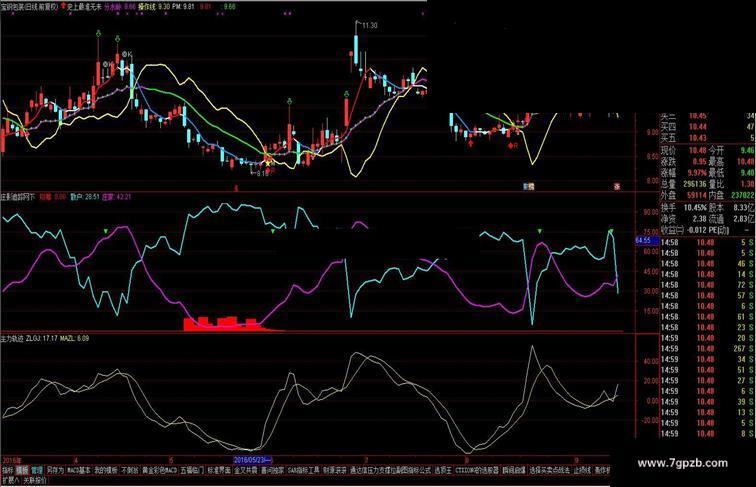Click the 买四 10.44 bid row

tap(707, 127)
